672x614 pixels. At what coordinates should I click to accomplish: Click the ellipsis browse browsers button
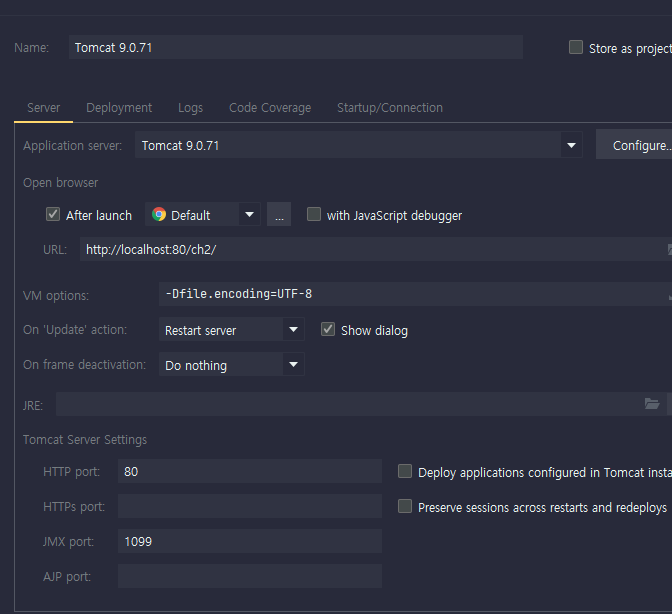coord(279,214)
